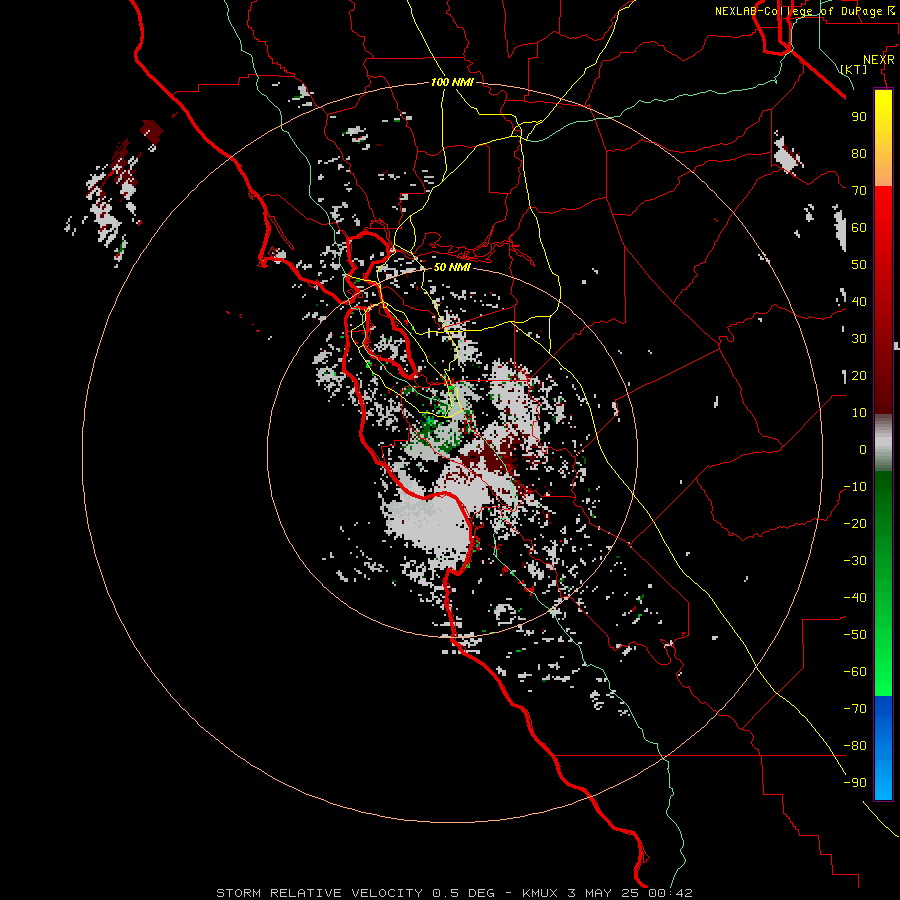This screenshot has width=900, height=900.
Task: Select the 40 value on velocity scale
Action: click(x=859, y=301)
